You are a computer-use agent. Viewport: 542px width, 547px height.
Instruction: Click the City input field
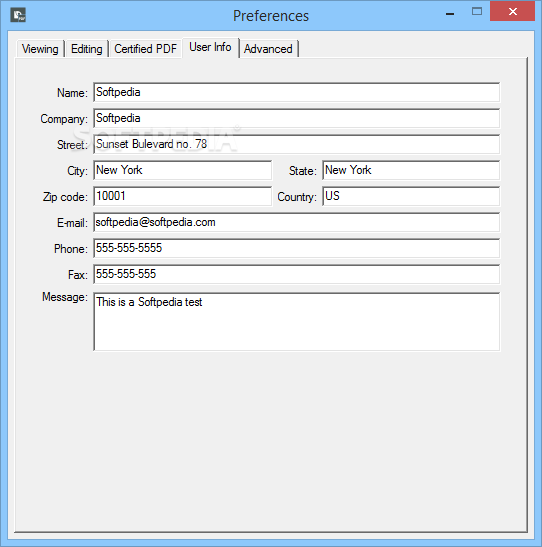182,170
